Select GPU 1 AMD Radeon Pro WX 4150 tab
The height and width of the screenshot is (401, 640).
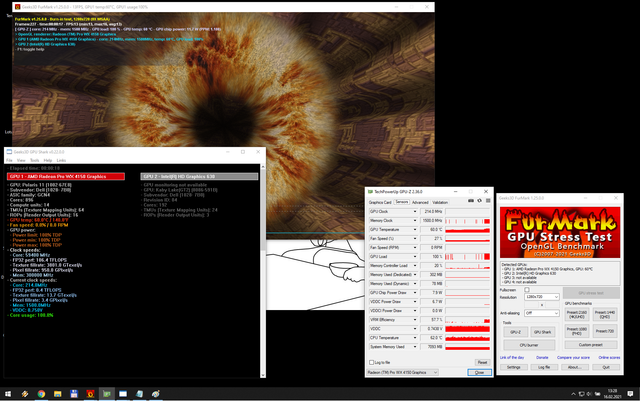point(66,176)
